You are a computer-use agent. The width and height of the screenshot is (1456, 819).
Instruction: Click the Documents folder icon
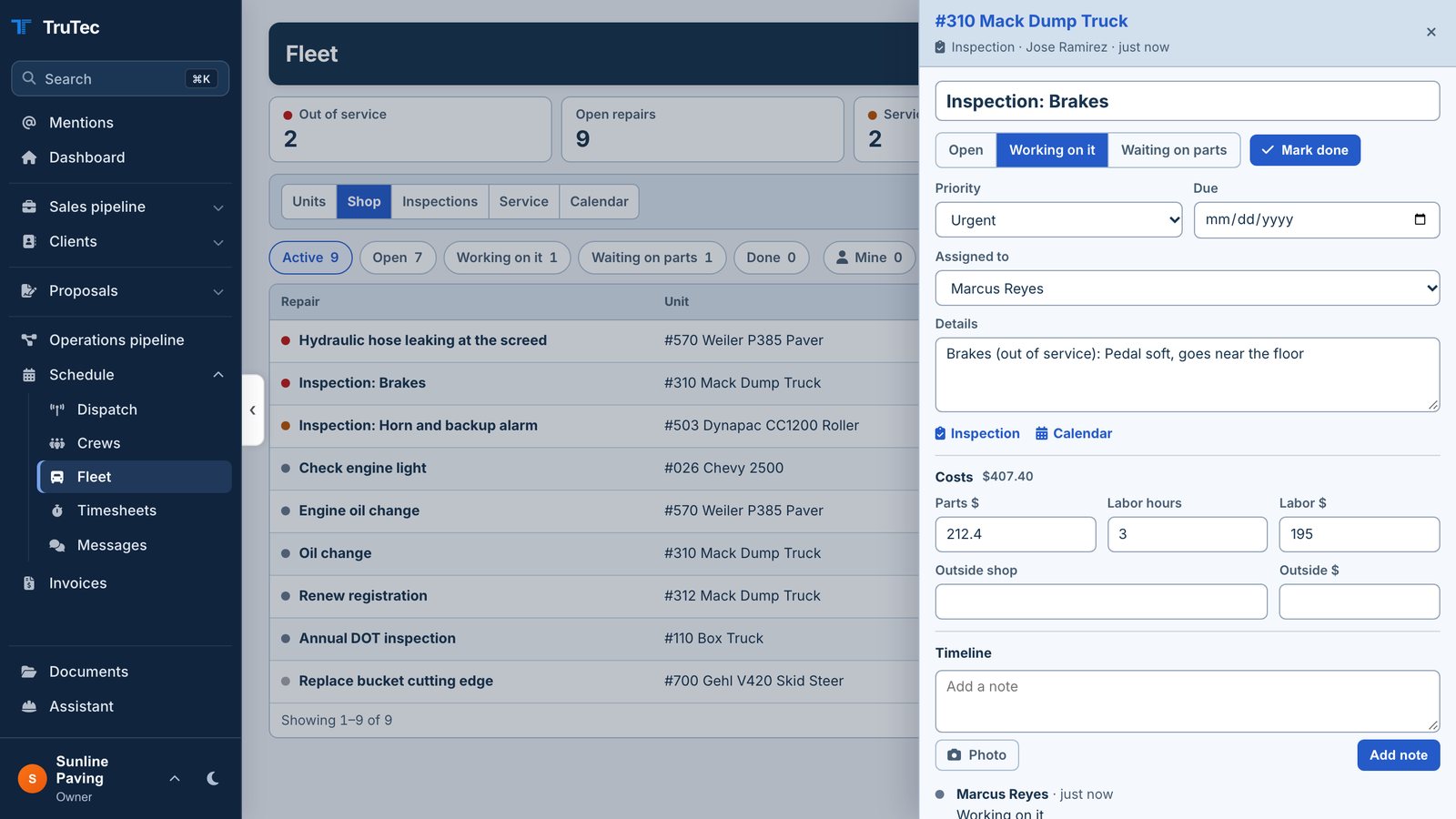pos(29,672)
